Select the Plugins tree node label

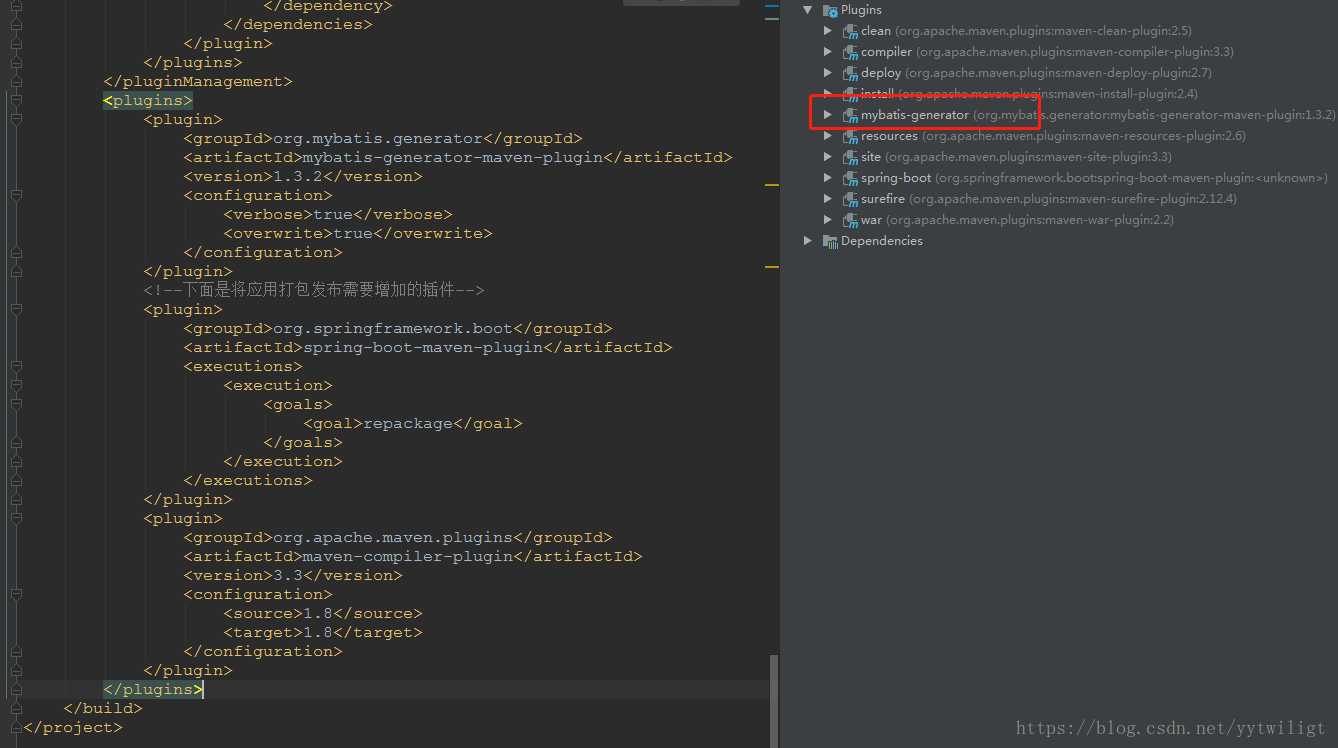click(861, 10)
